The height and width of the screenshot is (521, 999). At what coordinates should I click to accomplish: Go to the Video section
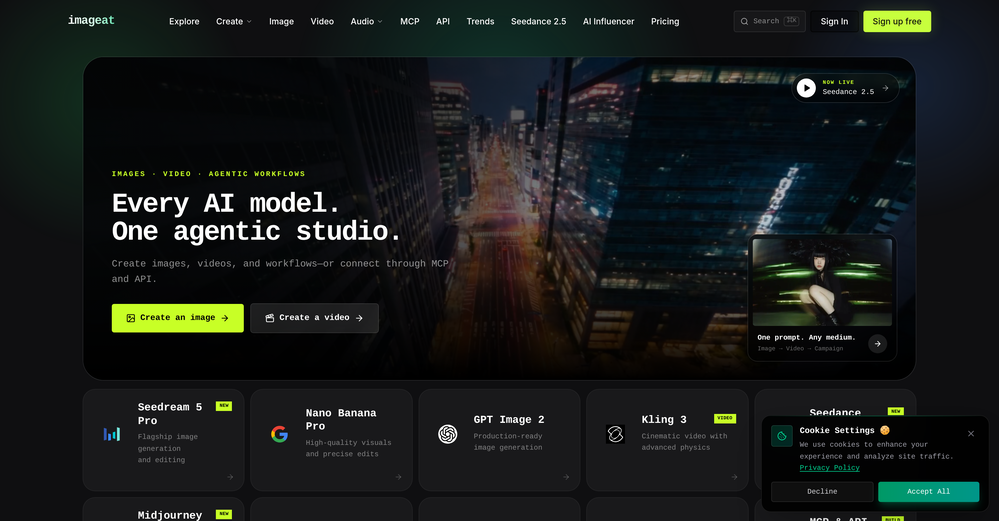coord(322,22)
